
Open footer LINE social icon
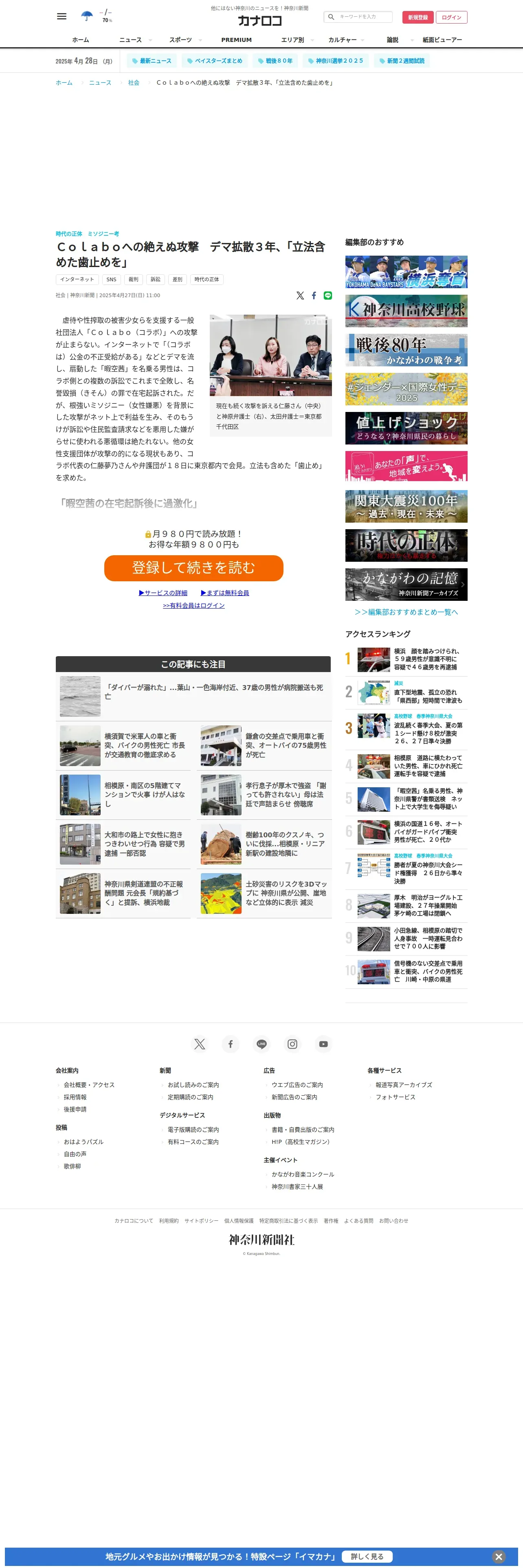(x=262, y=1044)
